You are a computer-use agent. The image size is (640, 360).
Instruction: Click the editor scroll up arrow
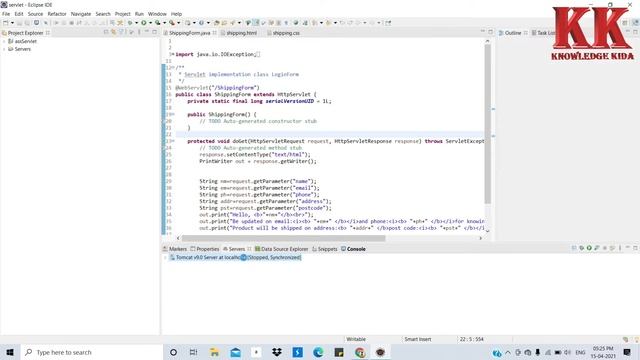tap(487, 41)
